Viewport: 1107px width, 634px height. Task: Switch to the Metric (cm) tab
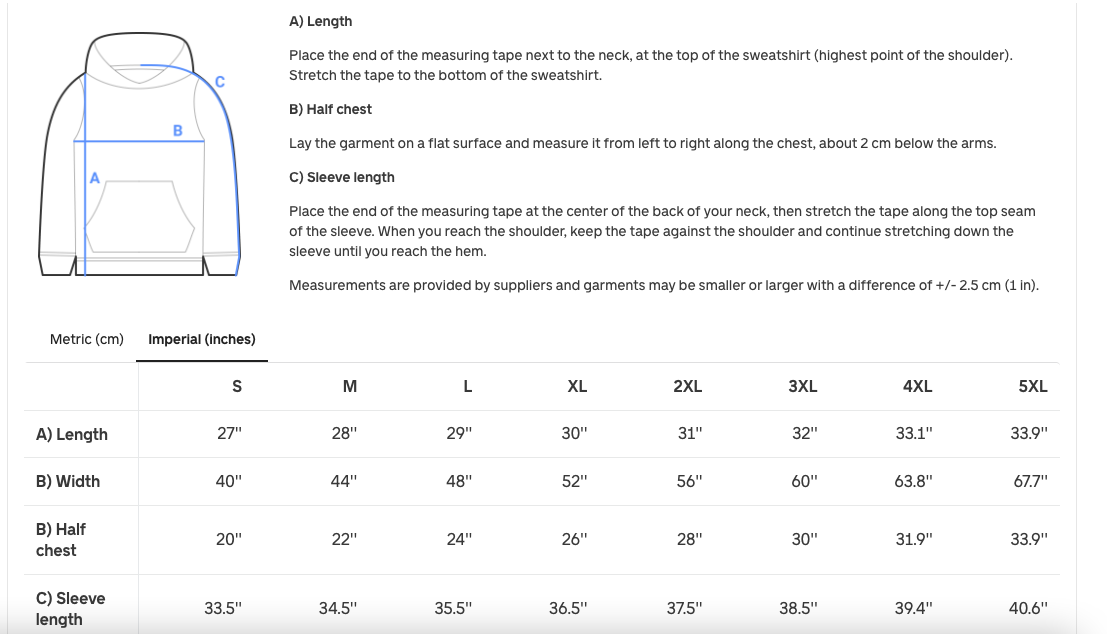pos(87,339)
